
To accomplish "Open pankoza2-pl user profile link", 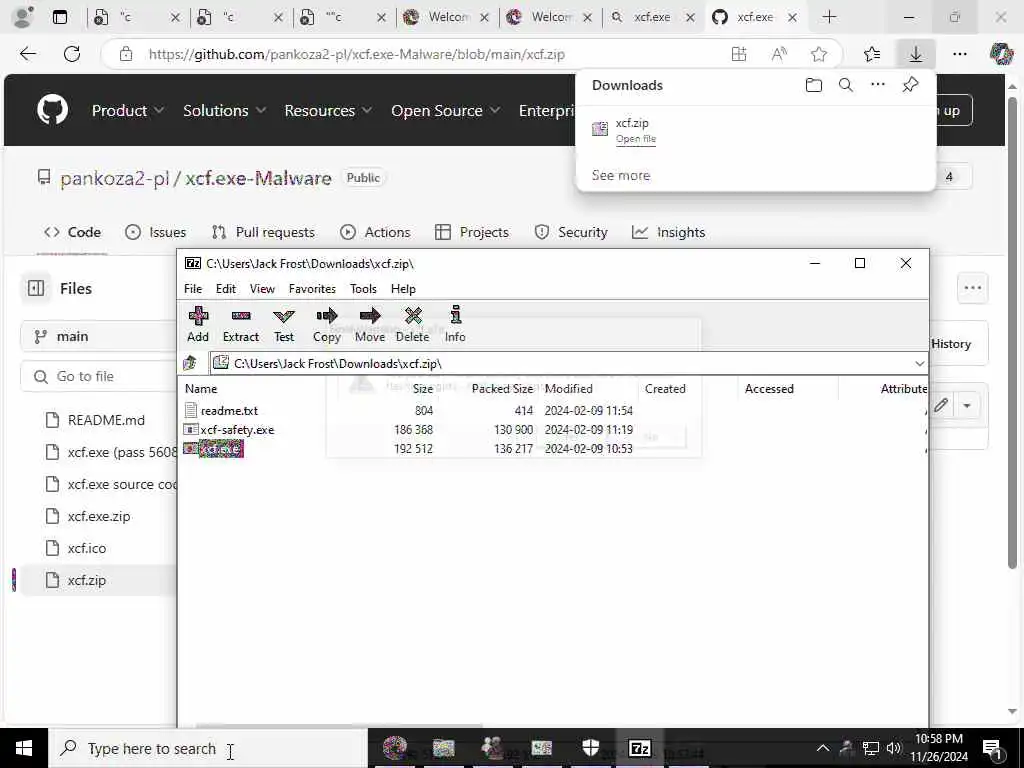I will coord(114,178).
